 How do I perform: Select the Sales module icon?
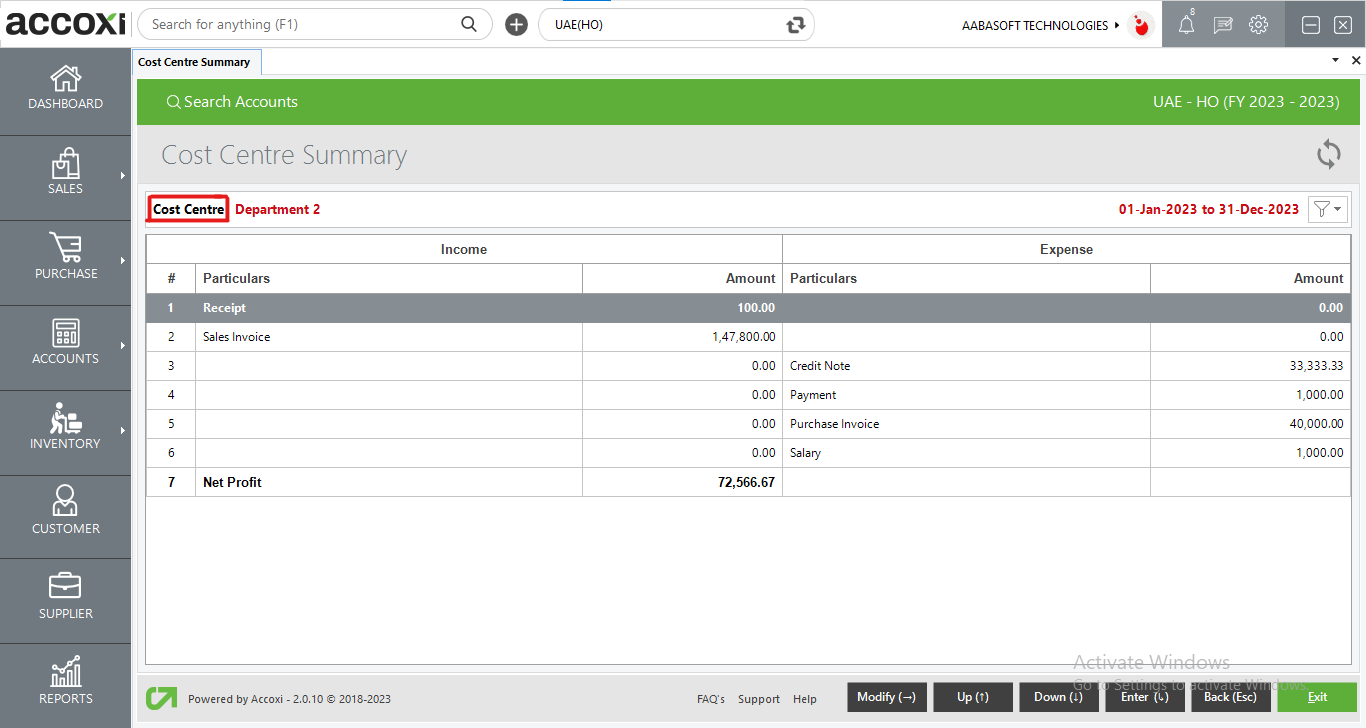[x=65, y=172]
